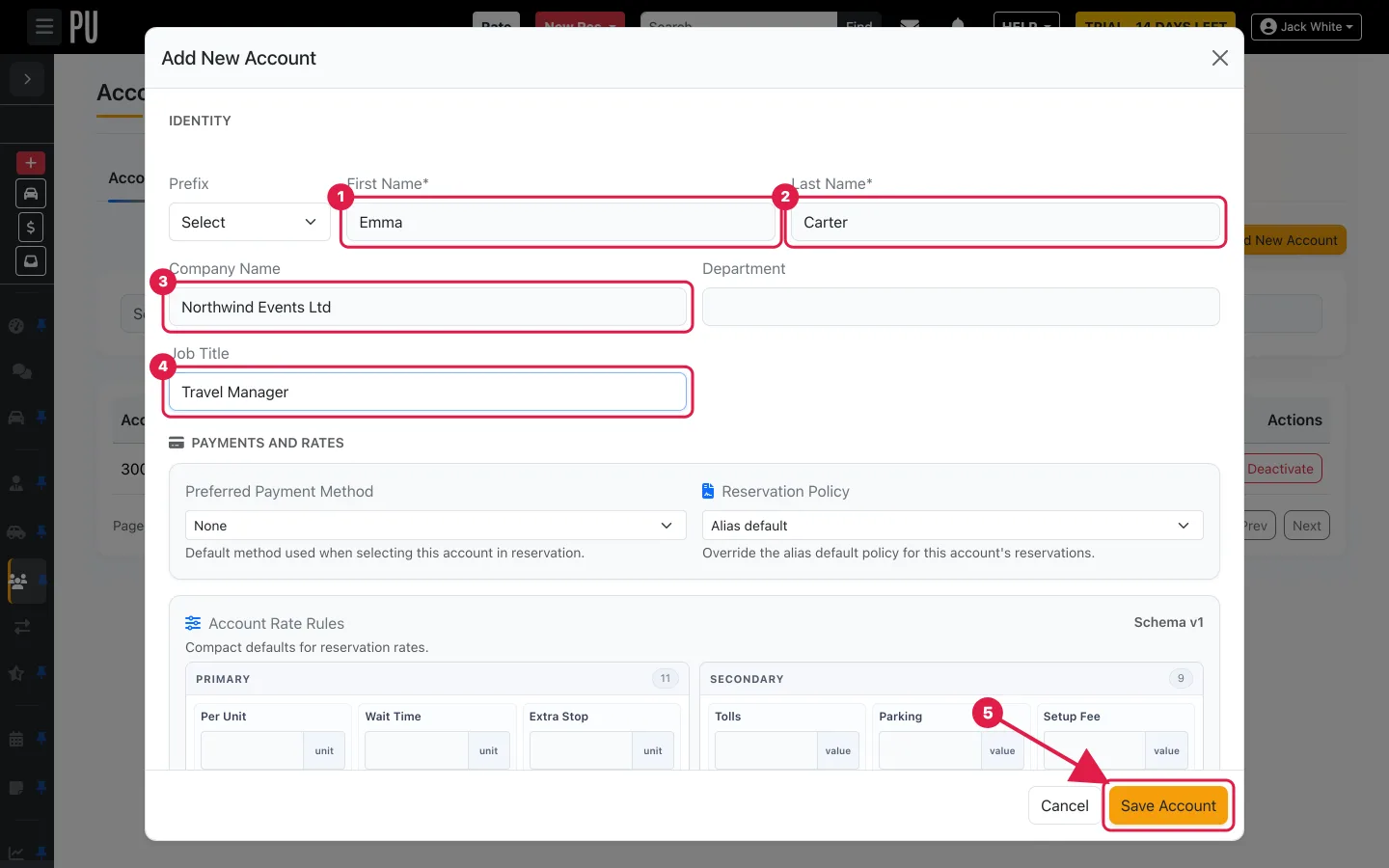Toggle the pin next to the dashboard gauge

pos(41,325)
